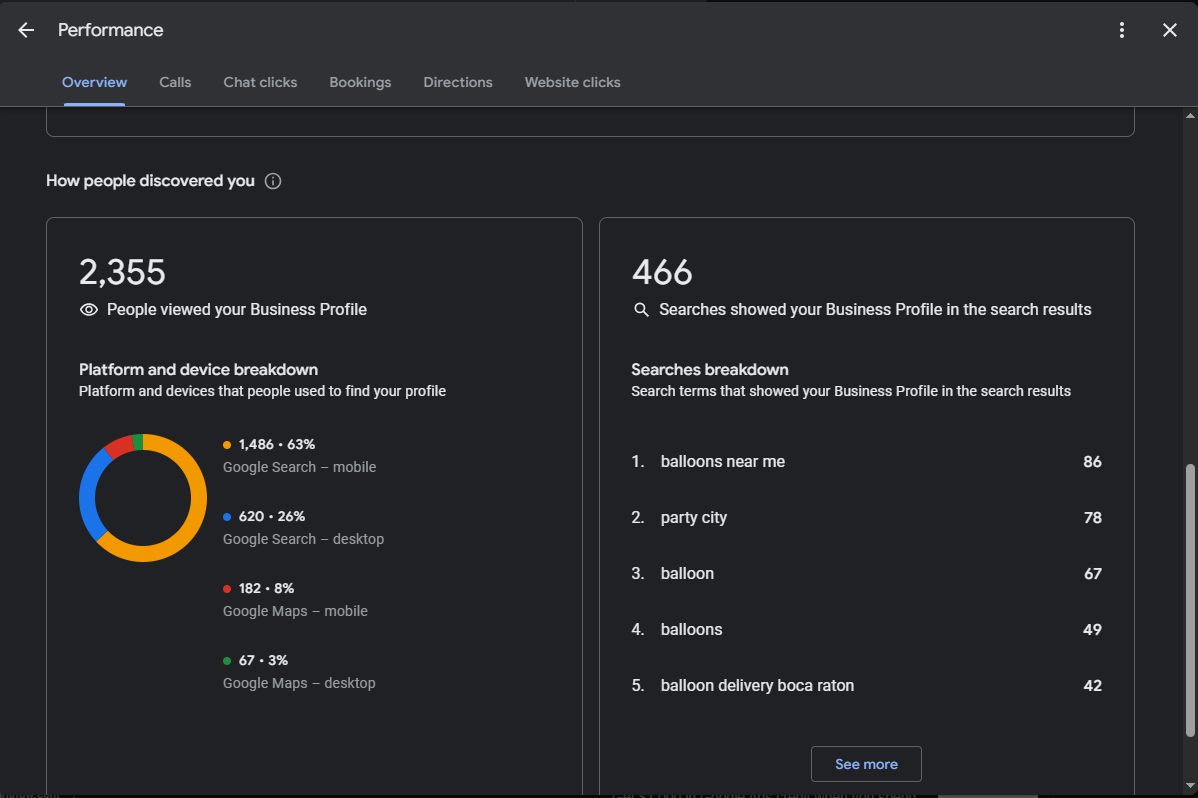Open the Website clicks tab
Screen dimensions: 1198x798
(572, 82)
